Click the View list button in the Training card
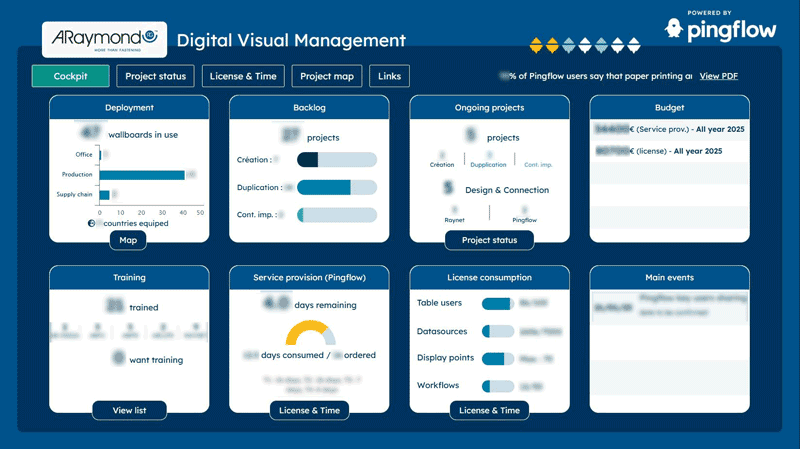Viewport: 800px width, 449px height. coord(129,410)
